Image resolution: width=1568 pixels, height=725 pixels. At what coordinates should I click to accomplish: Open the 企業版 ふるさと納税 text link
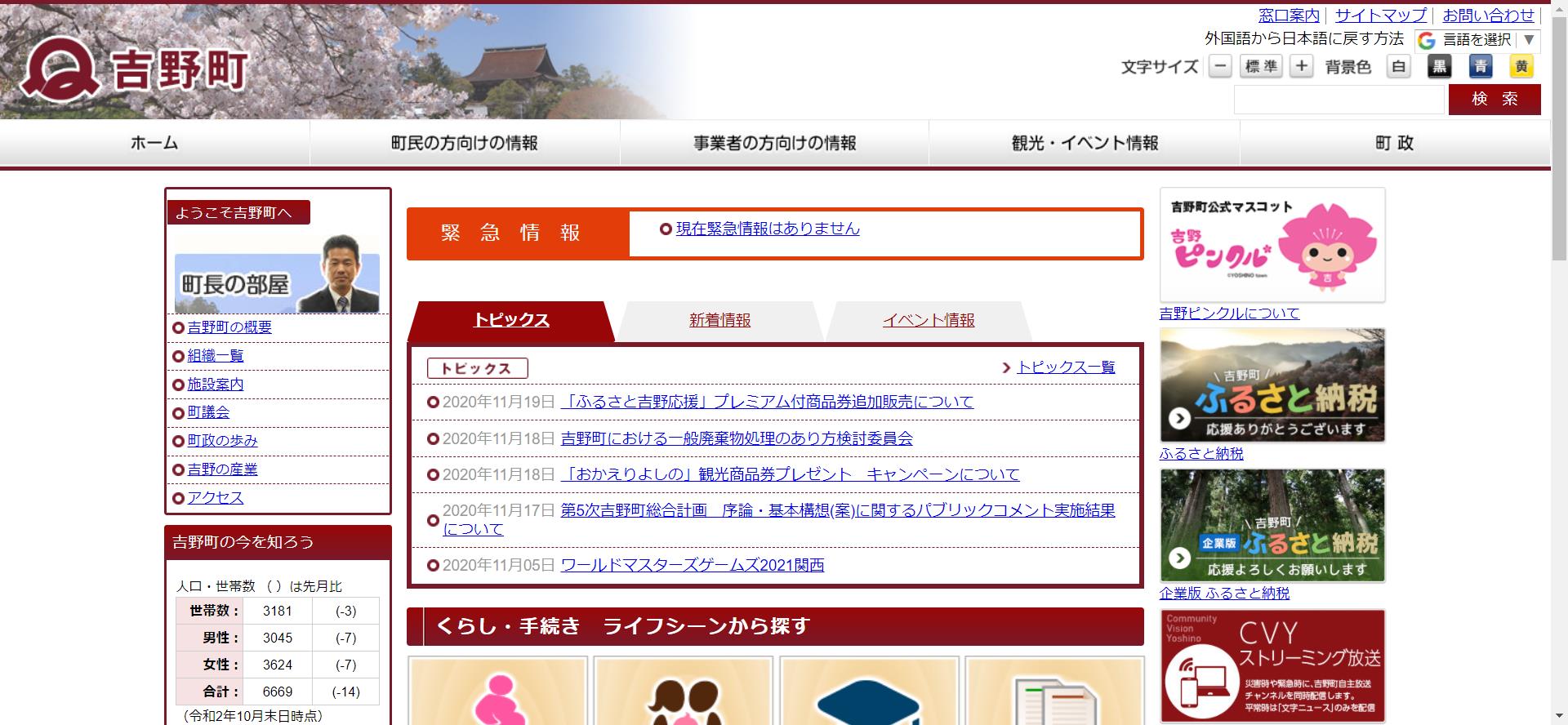1224,594
